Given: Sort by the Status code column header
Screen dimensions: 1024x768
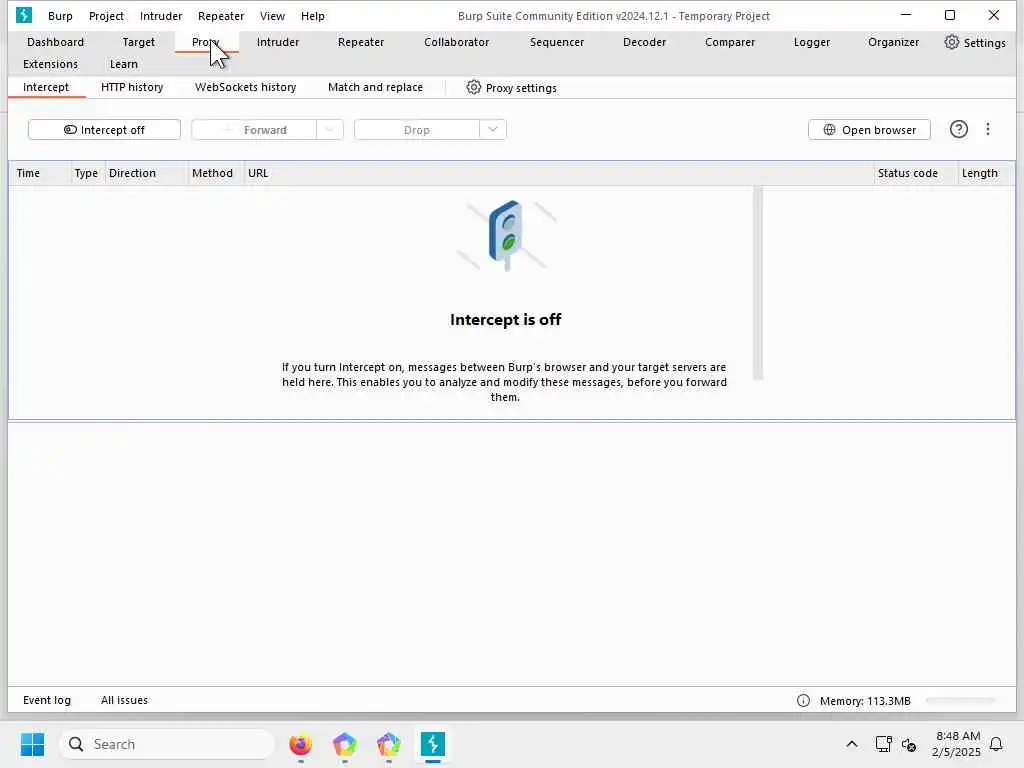Looking at the screenshot, I should point(915,173).
